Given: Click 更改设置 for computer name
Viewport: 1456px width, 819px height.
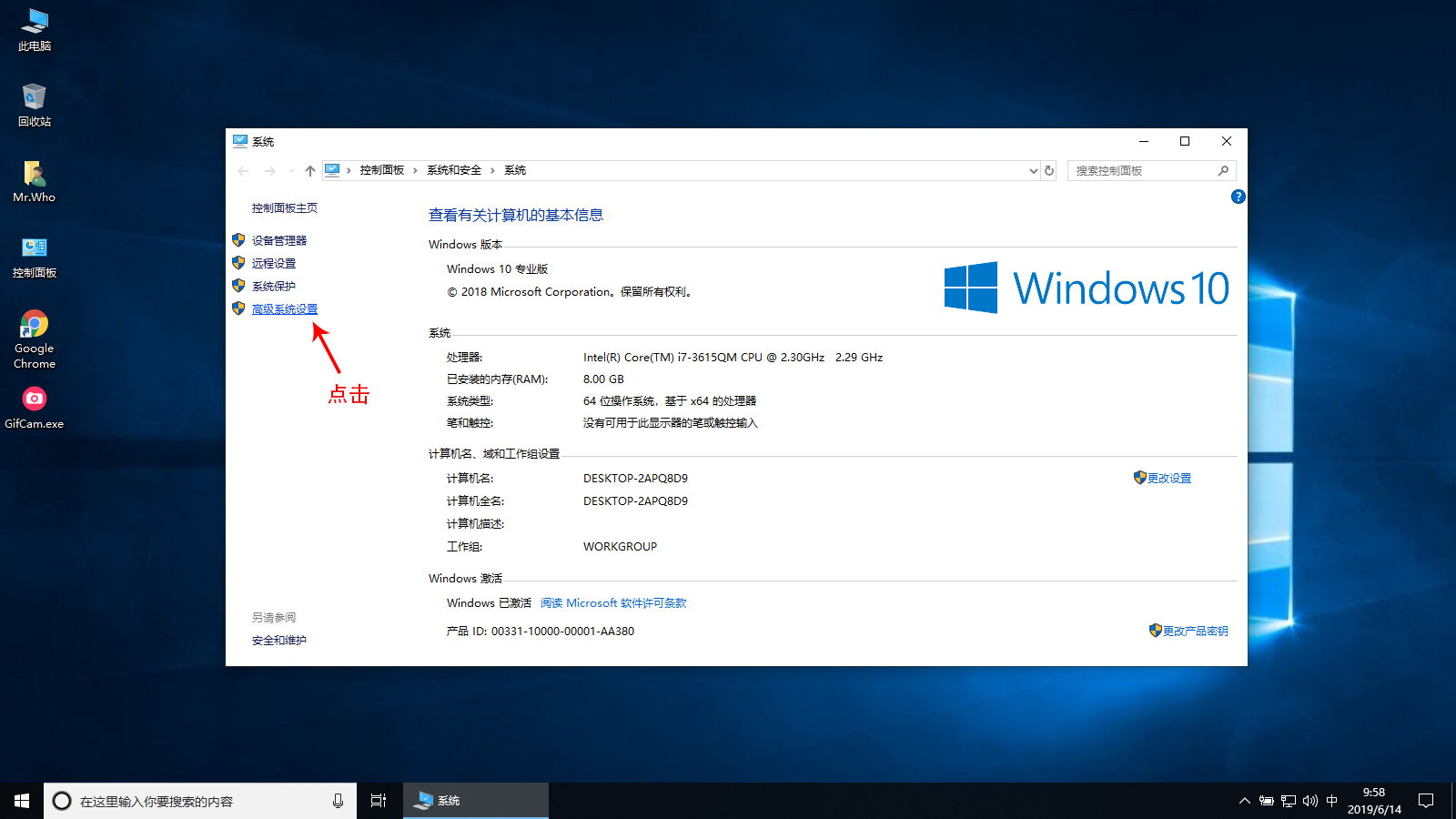Looking at the screenshot, I should pyautogui.click(x=1168, y=479).
